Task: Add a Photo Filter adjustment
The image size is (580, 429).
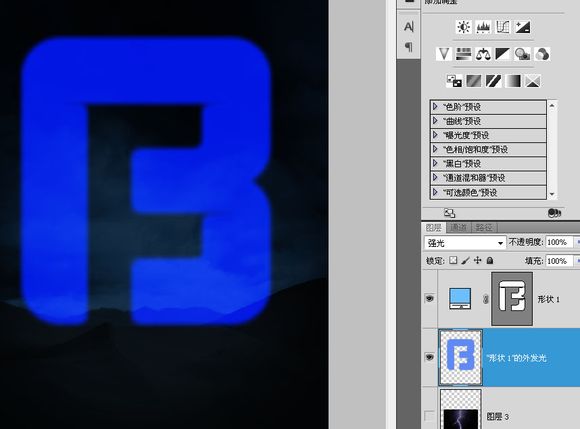Action: pos(522,54)
